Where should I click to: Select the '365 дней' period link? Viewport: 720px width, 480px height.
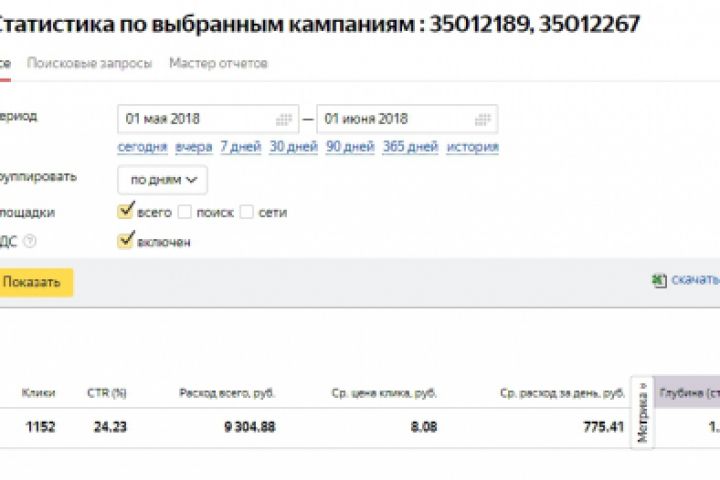(x=410, y=147)
